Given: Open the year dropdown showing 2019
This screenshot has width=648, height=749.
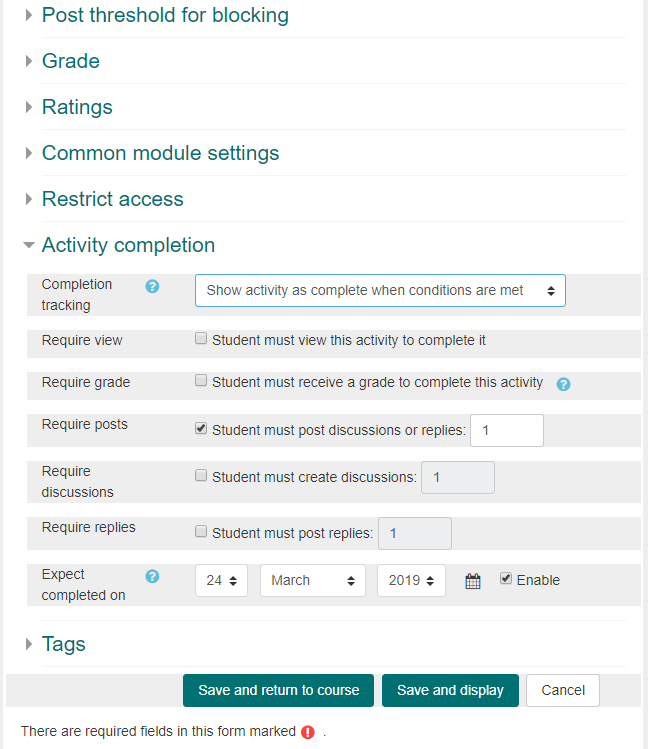Looking at the screenshot, I should pyautogui.click(x=411, y=580).
